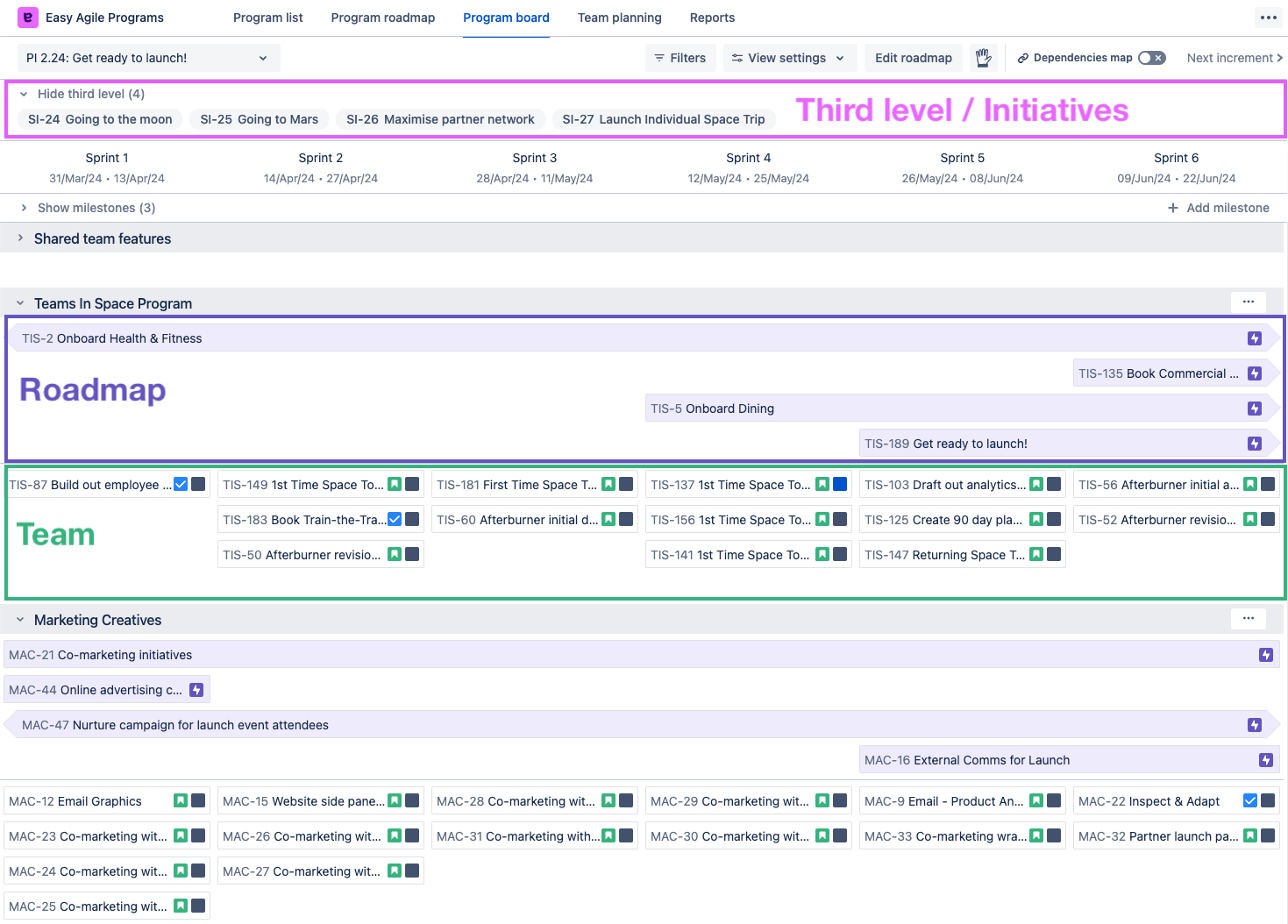
Task: Select the SI-26 Maximise partner network initiative
Action: point(440,119)
